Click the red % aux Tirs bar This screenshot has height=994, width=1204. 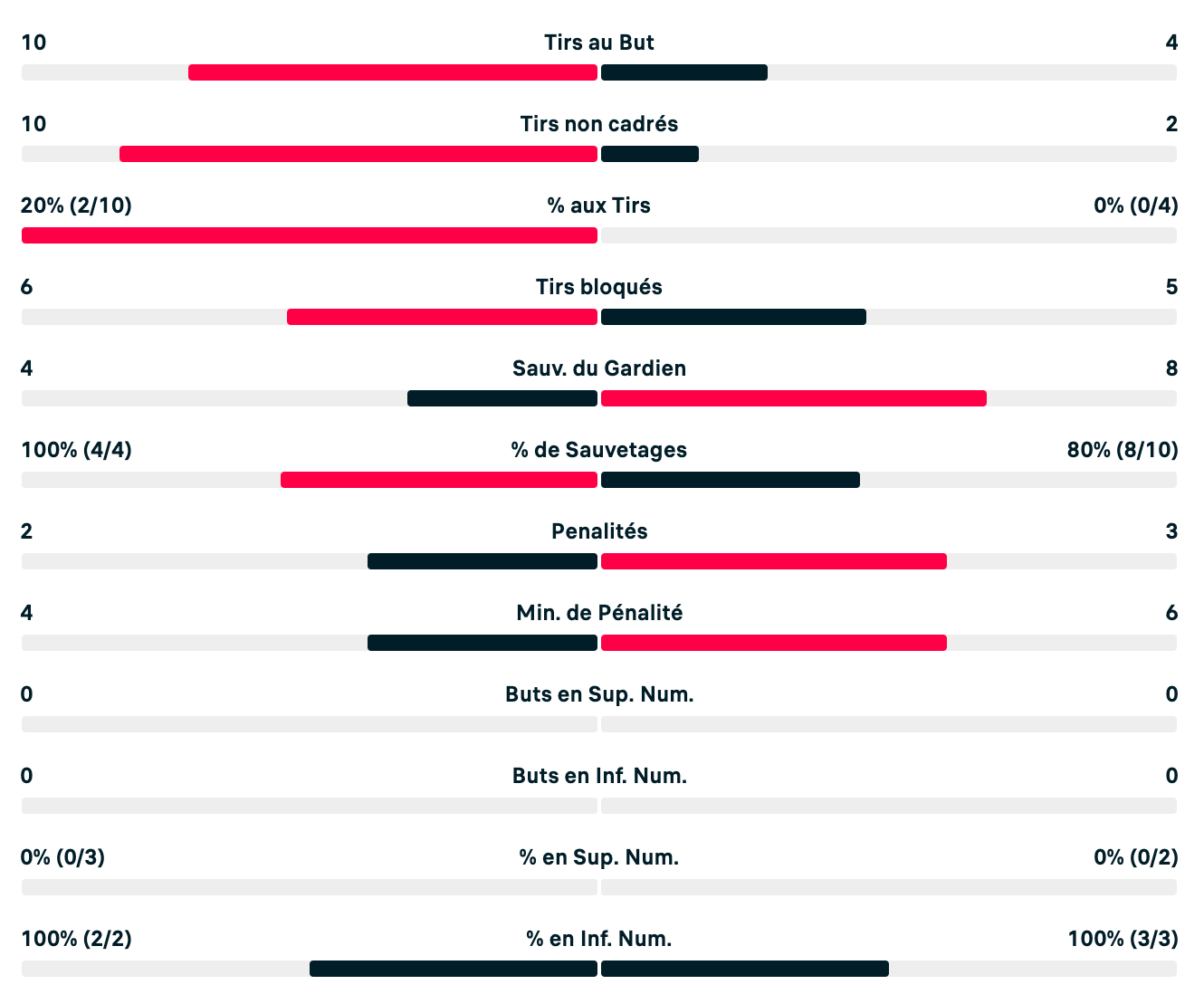click(310, 235)
